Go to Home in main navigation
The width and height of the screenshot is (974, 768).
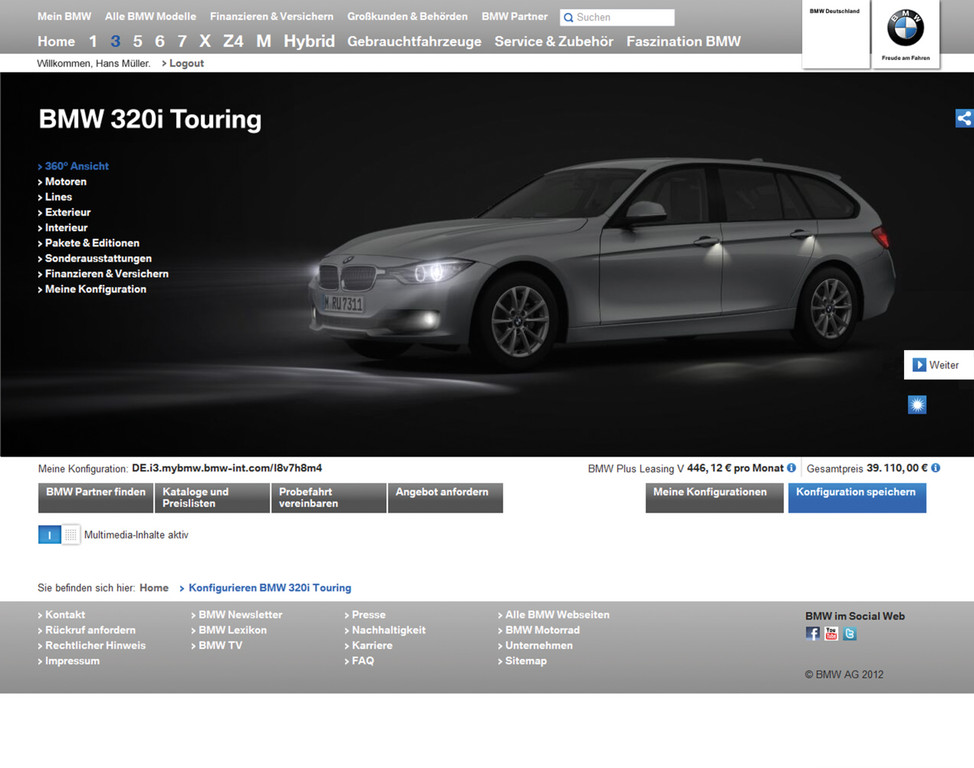[56, 42]
